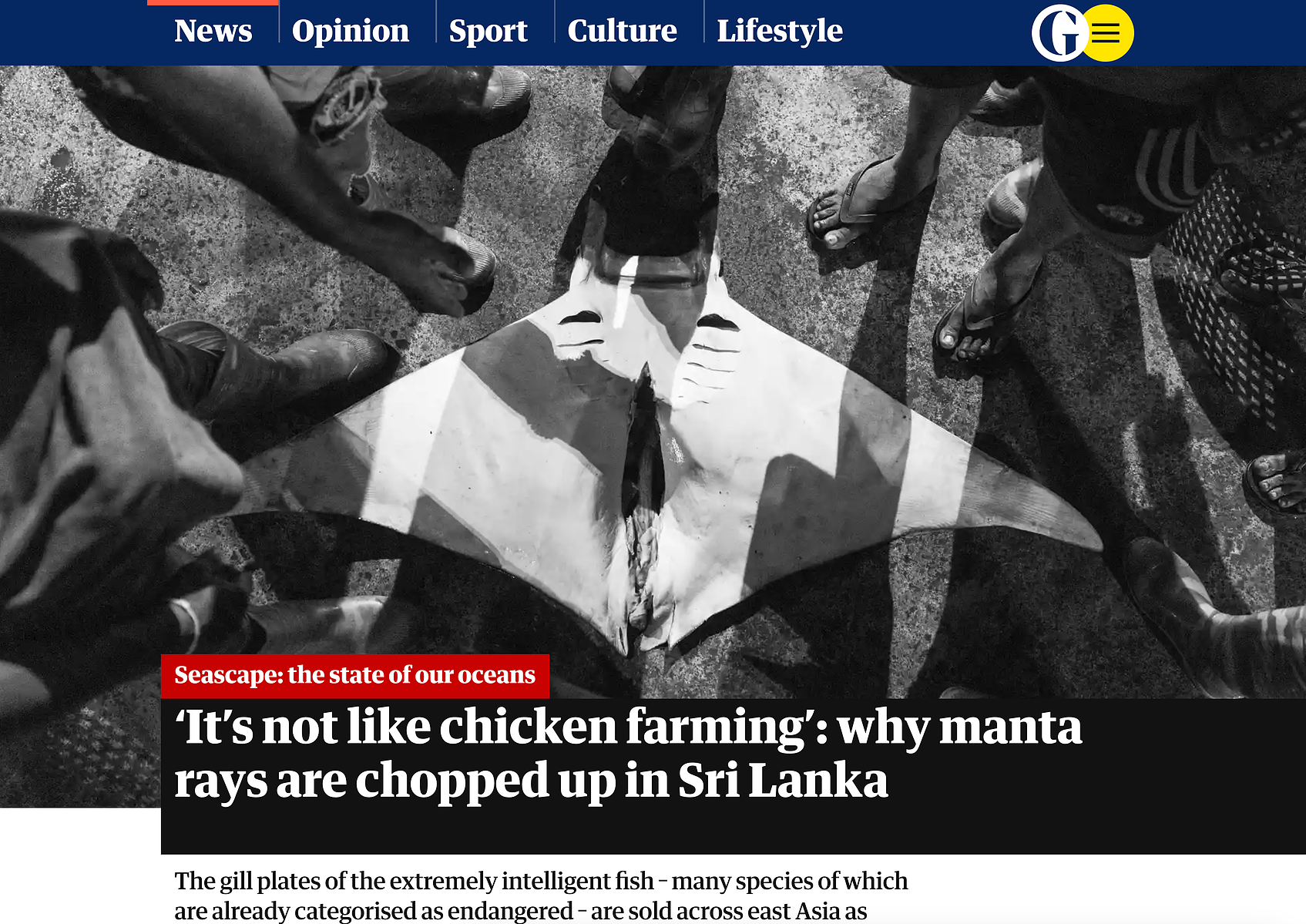Open the Seascape series label link
Image resolution: width=1306 pixels, height=924 pixels.
(354, 675)
